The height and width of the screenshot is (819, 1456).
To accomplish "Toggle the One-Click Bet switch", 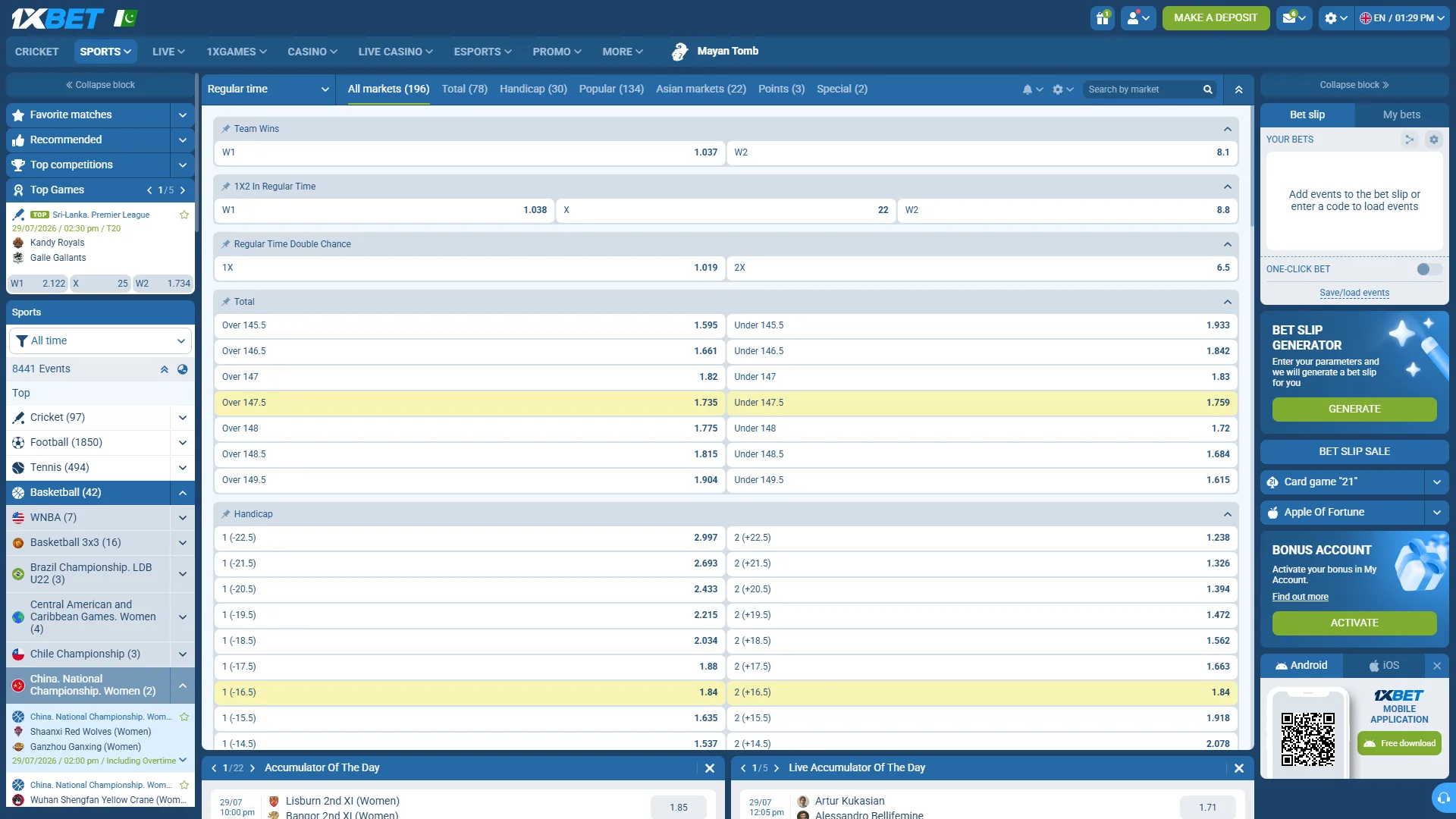I will click(1429, 269).
